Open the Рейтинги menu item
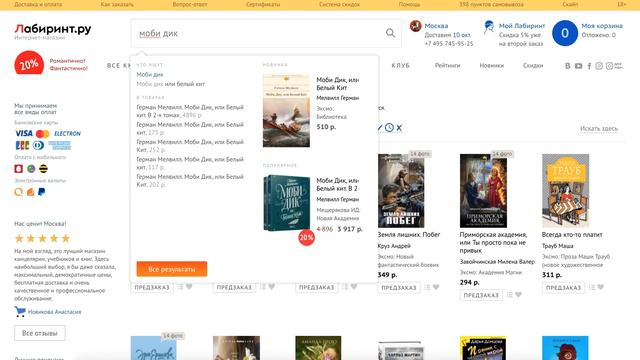Viewport: 640px width, 360px height. click(447, 66)
